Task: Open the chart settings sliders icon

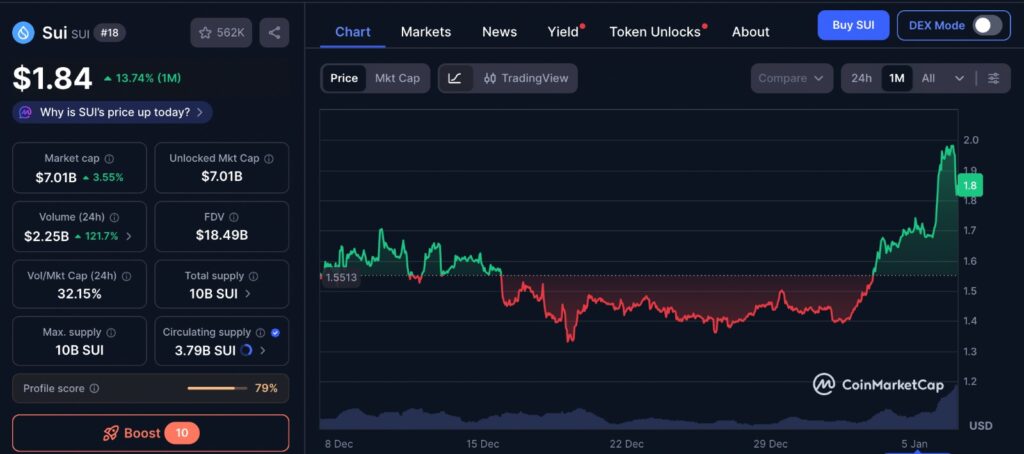Action: coord(993,78)
